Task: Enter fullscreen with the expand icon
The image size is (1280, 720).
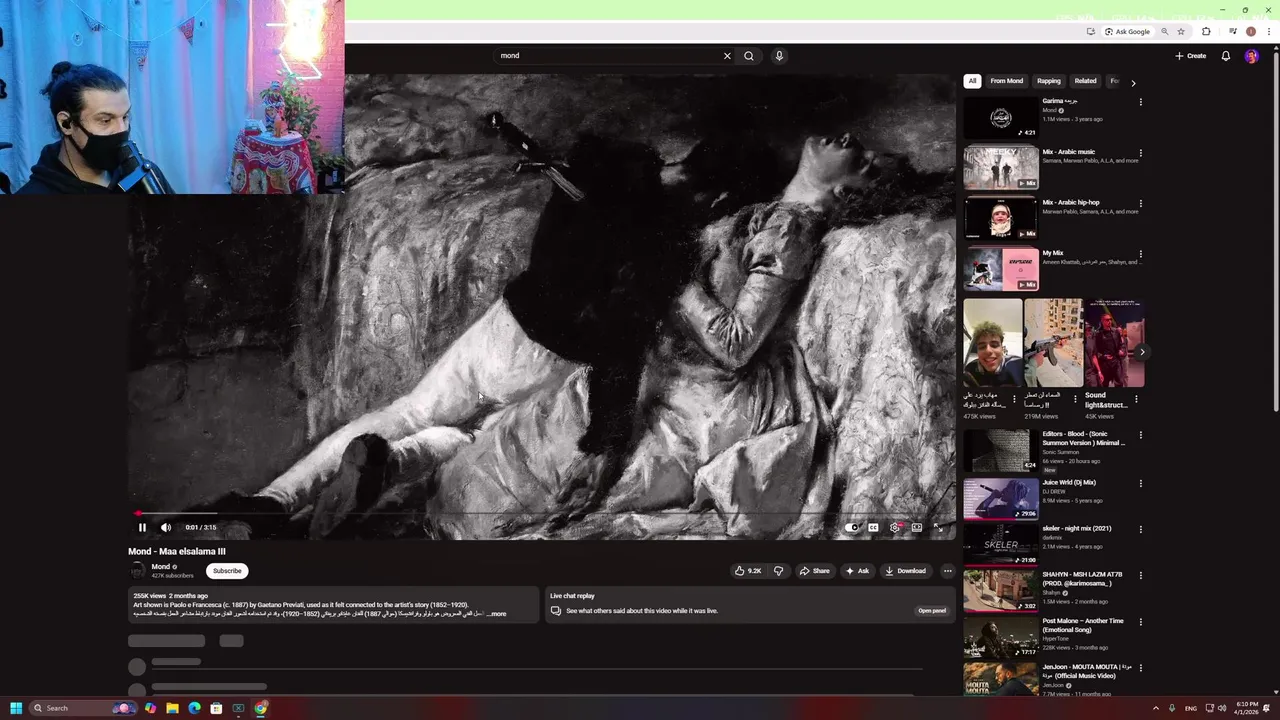Action: pos(938,527)
